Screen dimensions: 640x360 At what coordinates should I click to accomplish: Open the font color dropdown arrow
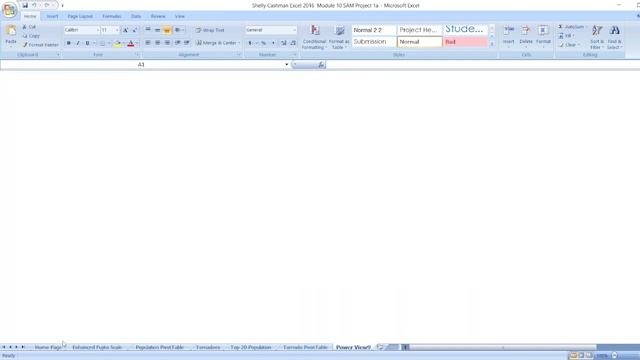click(137, 43)
